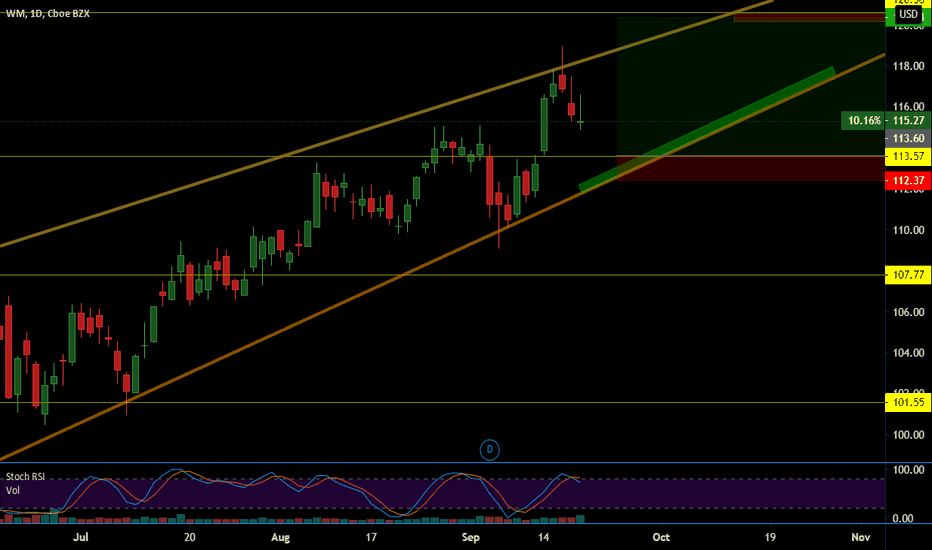Select the green profit zone of long position

click(751, 86)
